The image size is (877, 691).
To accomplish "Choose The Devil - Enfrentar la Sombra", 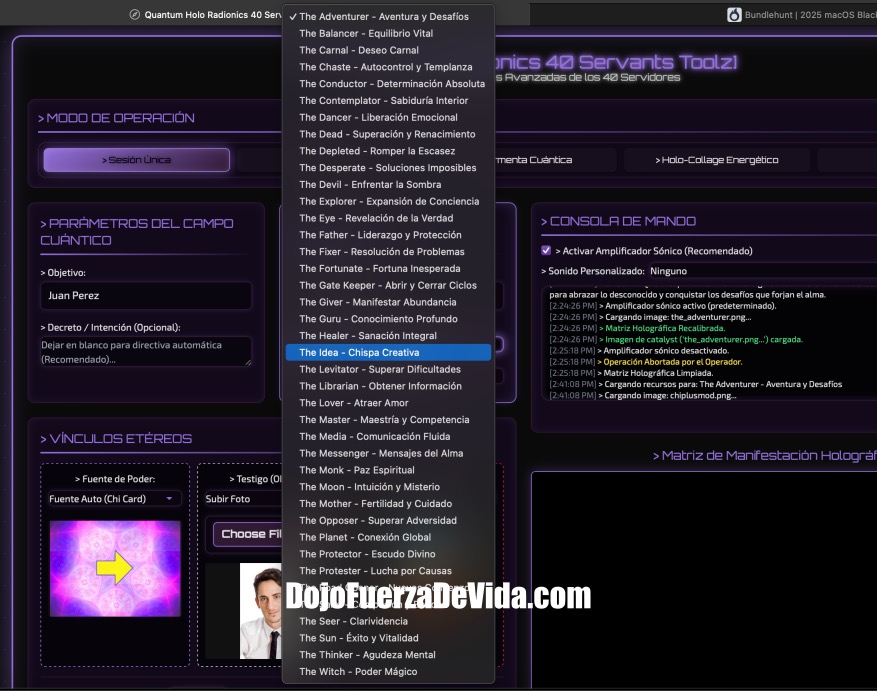I will (388, 185).
